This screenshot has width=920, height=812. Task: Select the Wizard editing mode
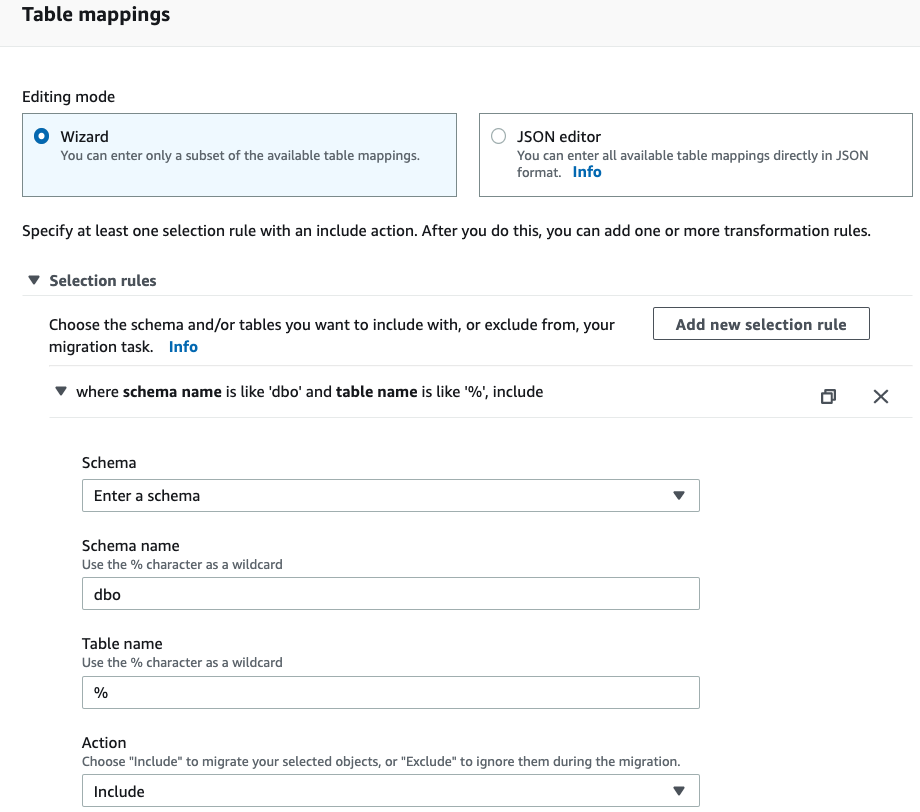[x=42, y=136]
